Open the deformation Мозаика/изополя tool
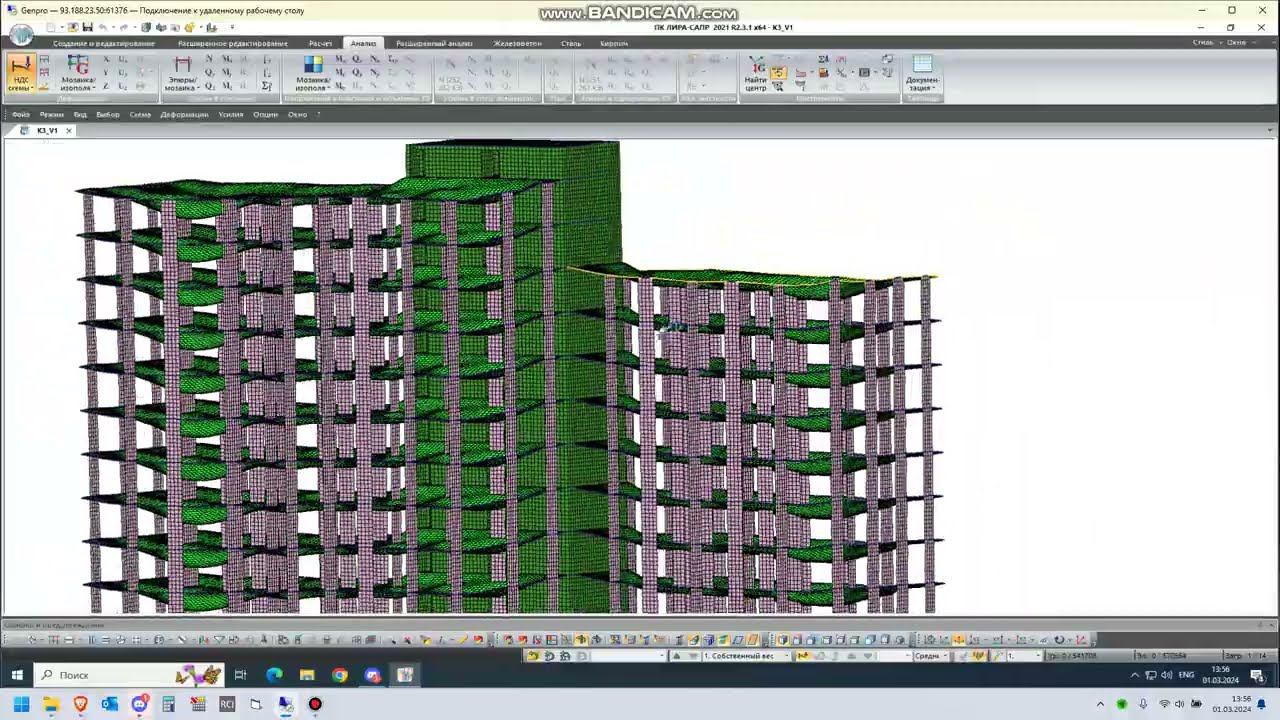The width and height of the screenshot is (1280, 720). tap(77, 74)
